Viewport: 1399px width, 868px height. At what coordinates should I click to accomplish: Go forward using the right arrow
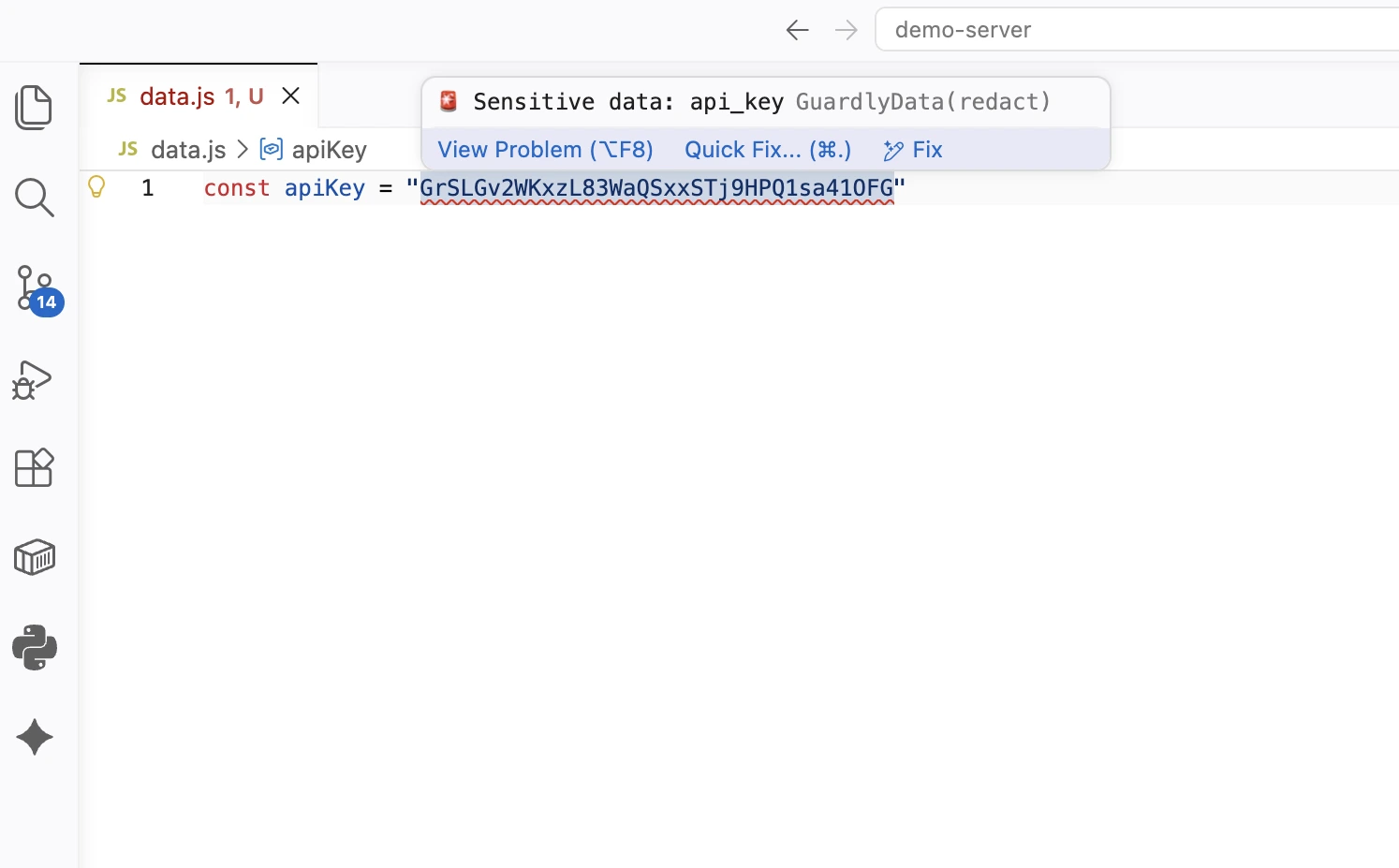point(846,30)
